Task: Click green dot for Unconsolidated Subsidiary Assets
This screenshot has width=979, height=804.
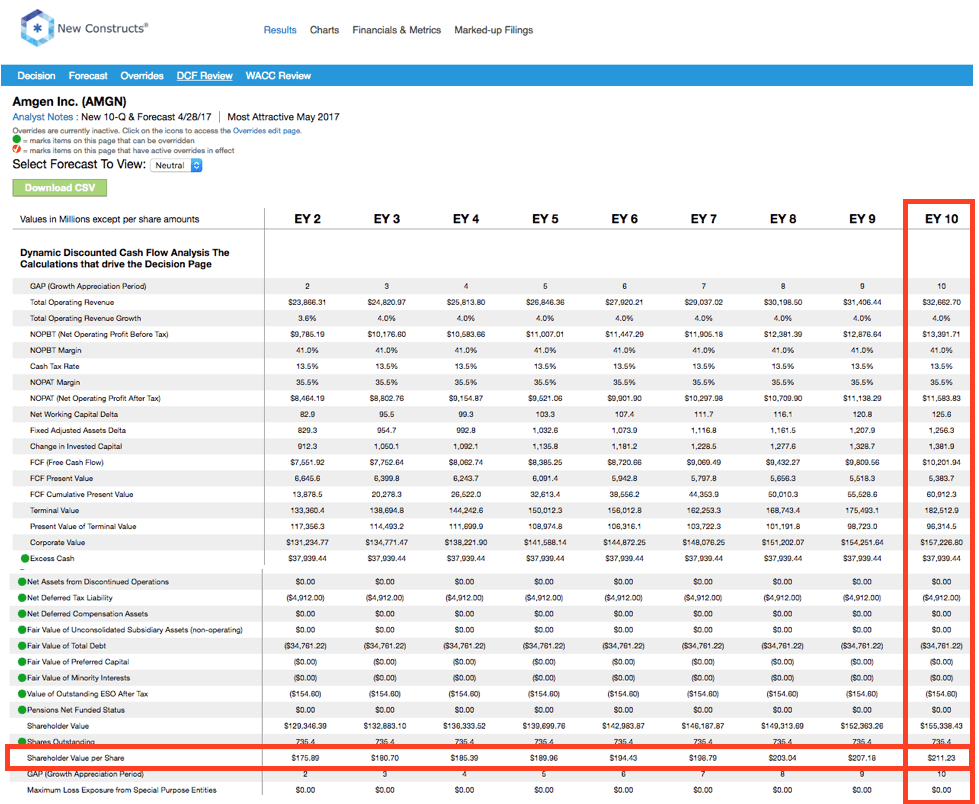Action: (22, 630)
